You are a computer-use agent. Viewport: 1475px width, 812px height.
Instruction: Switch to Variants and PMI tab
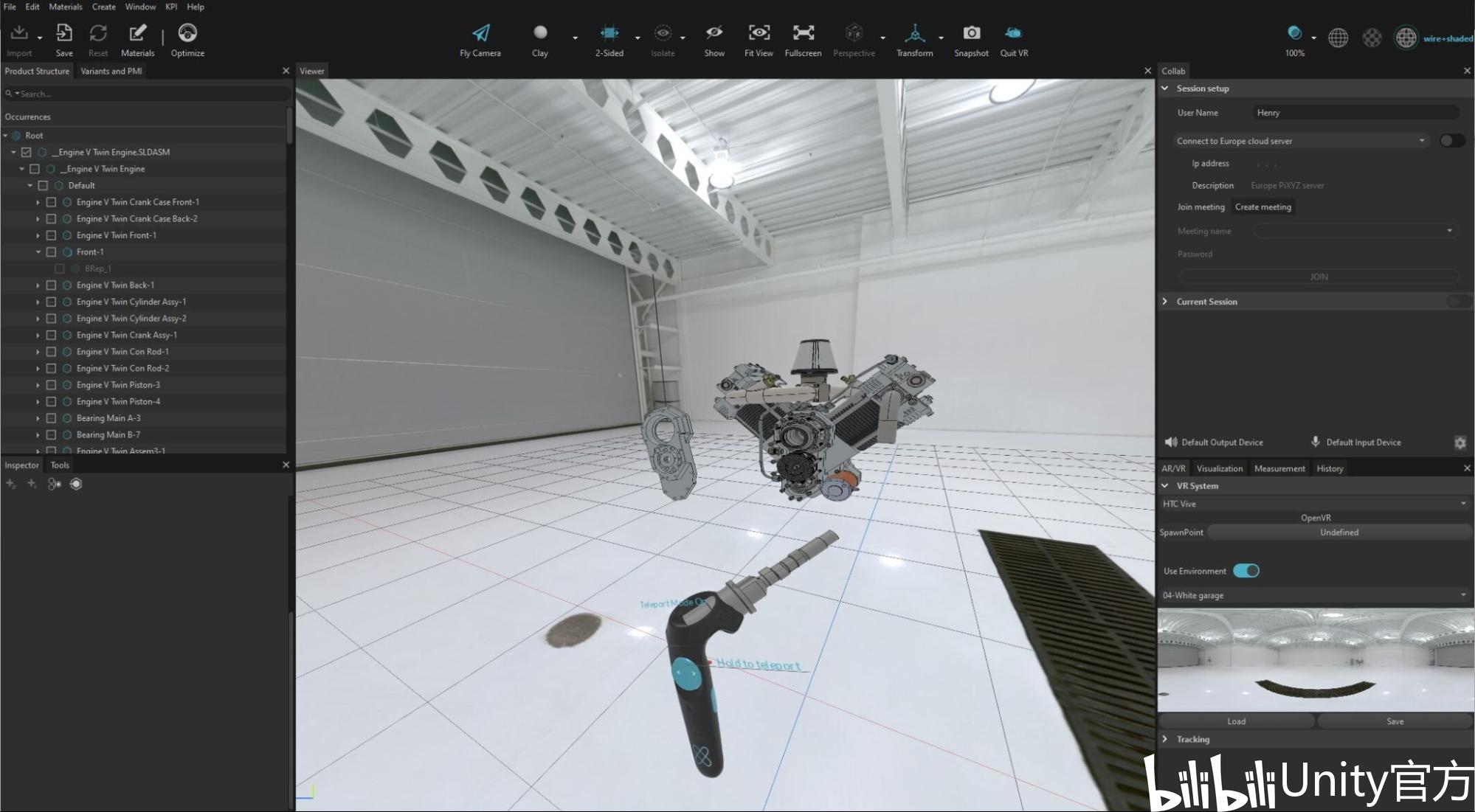[x=111, y=71]
